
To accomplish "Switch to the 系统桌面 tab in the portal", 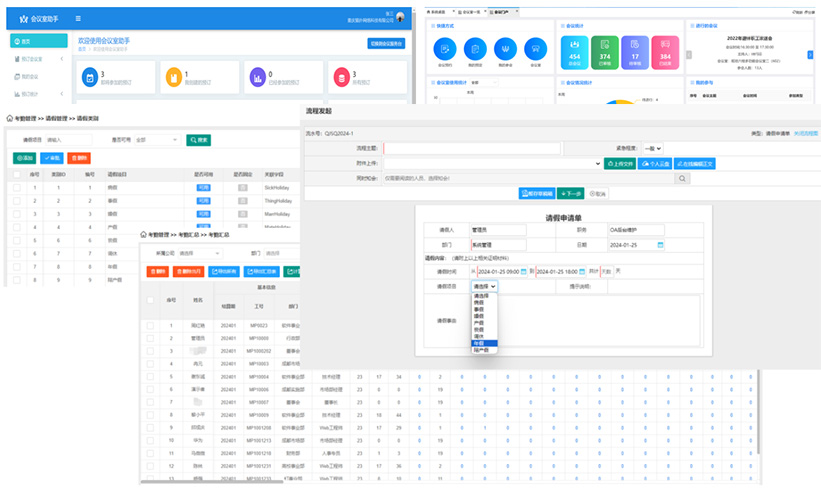I will pos(438,12).
